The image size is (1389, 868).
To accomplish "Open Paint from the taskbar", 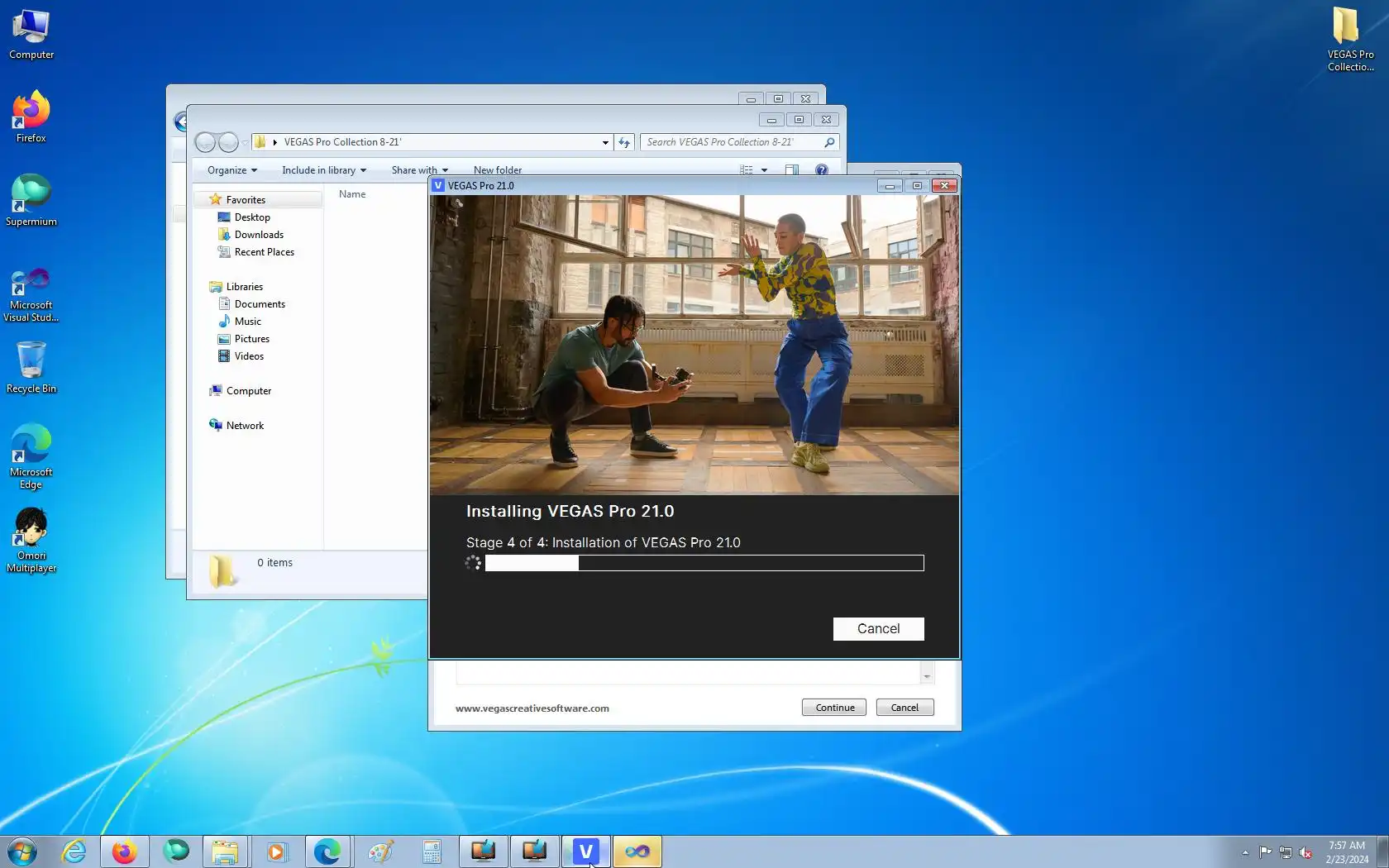I will click(x=380, y=851).
